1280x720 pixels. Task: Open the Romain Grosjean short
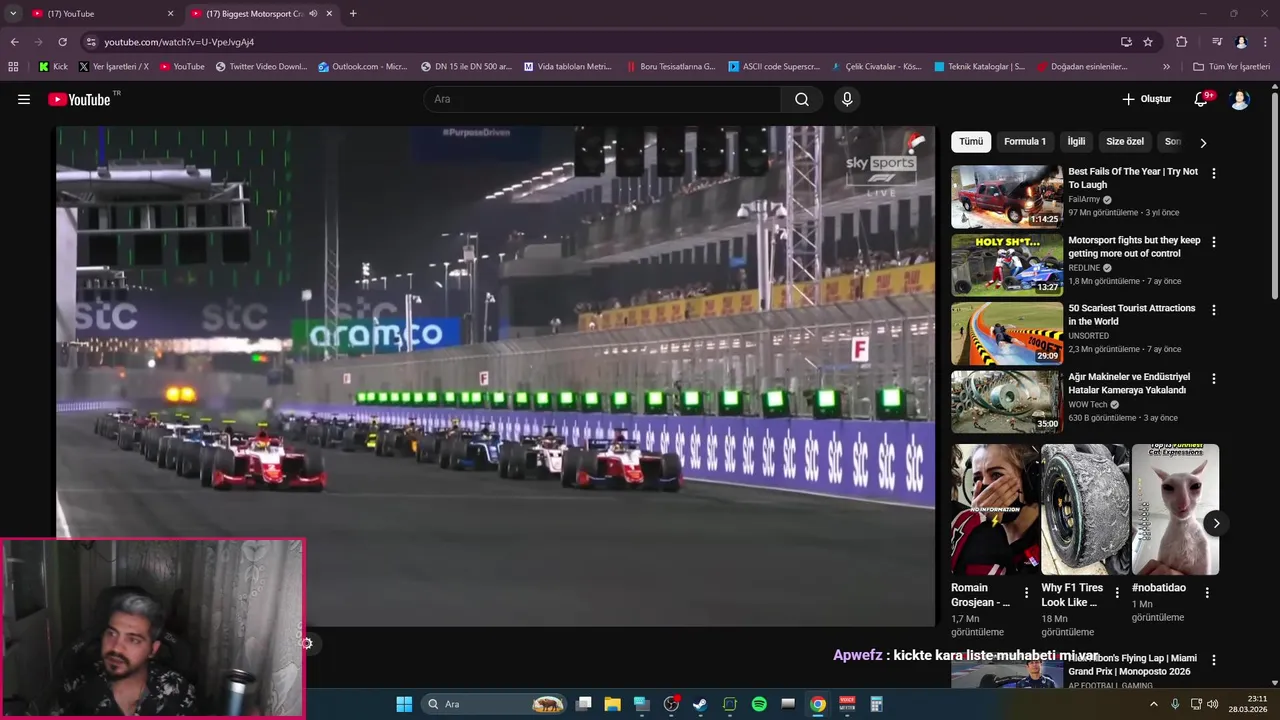point(995,509)
